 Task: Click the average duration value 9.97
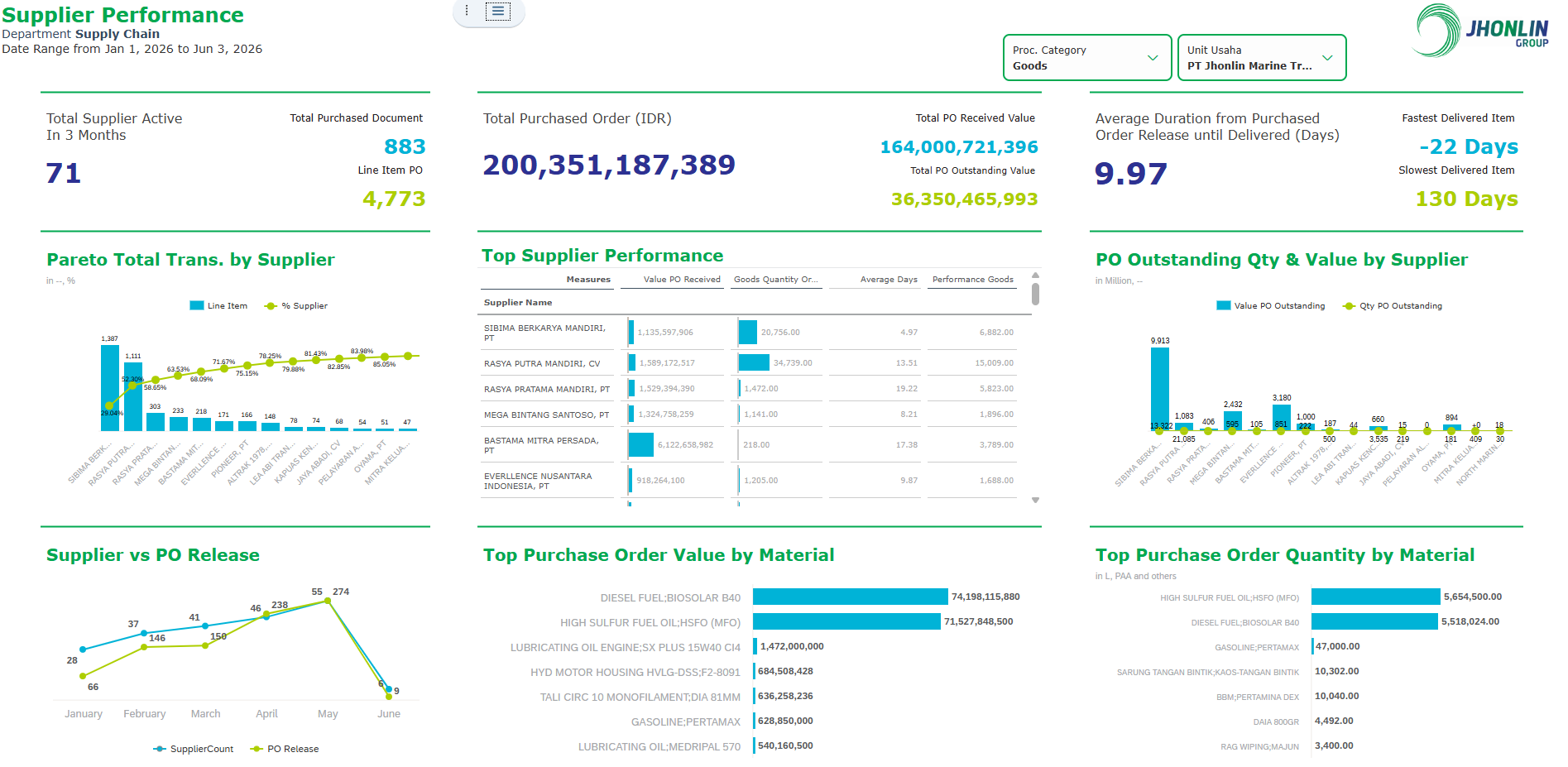click(1130, 174)
